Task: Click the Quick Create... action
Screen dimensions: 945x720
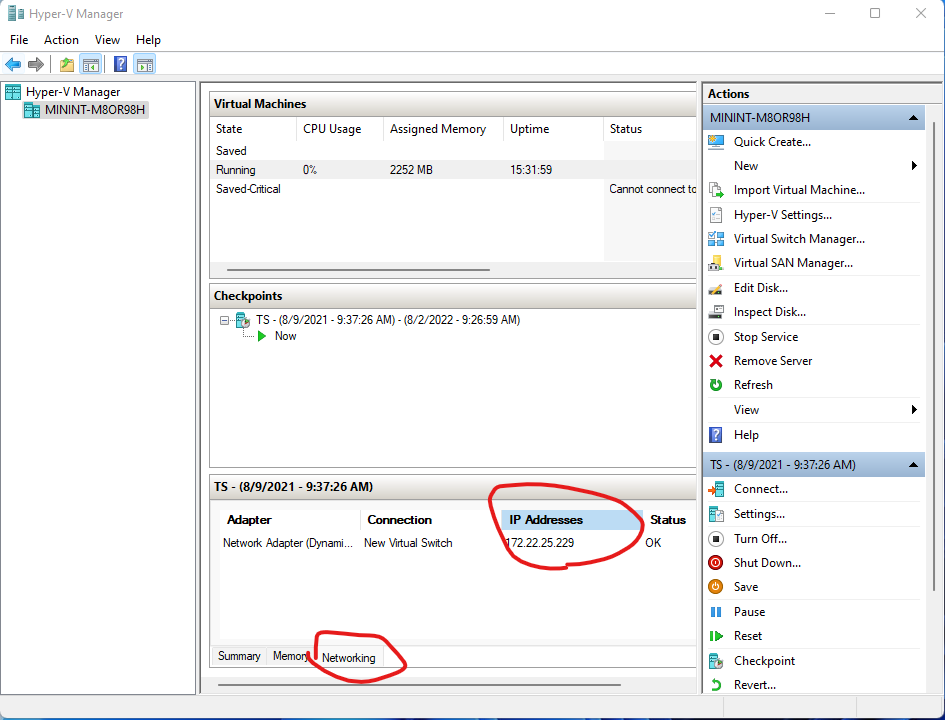Action: pyautogui.click(x=772, y=142)
